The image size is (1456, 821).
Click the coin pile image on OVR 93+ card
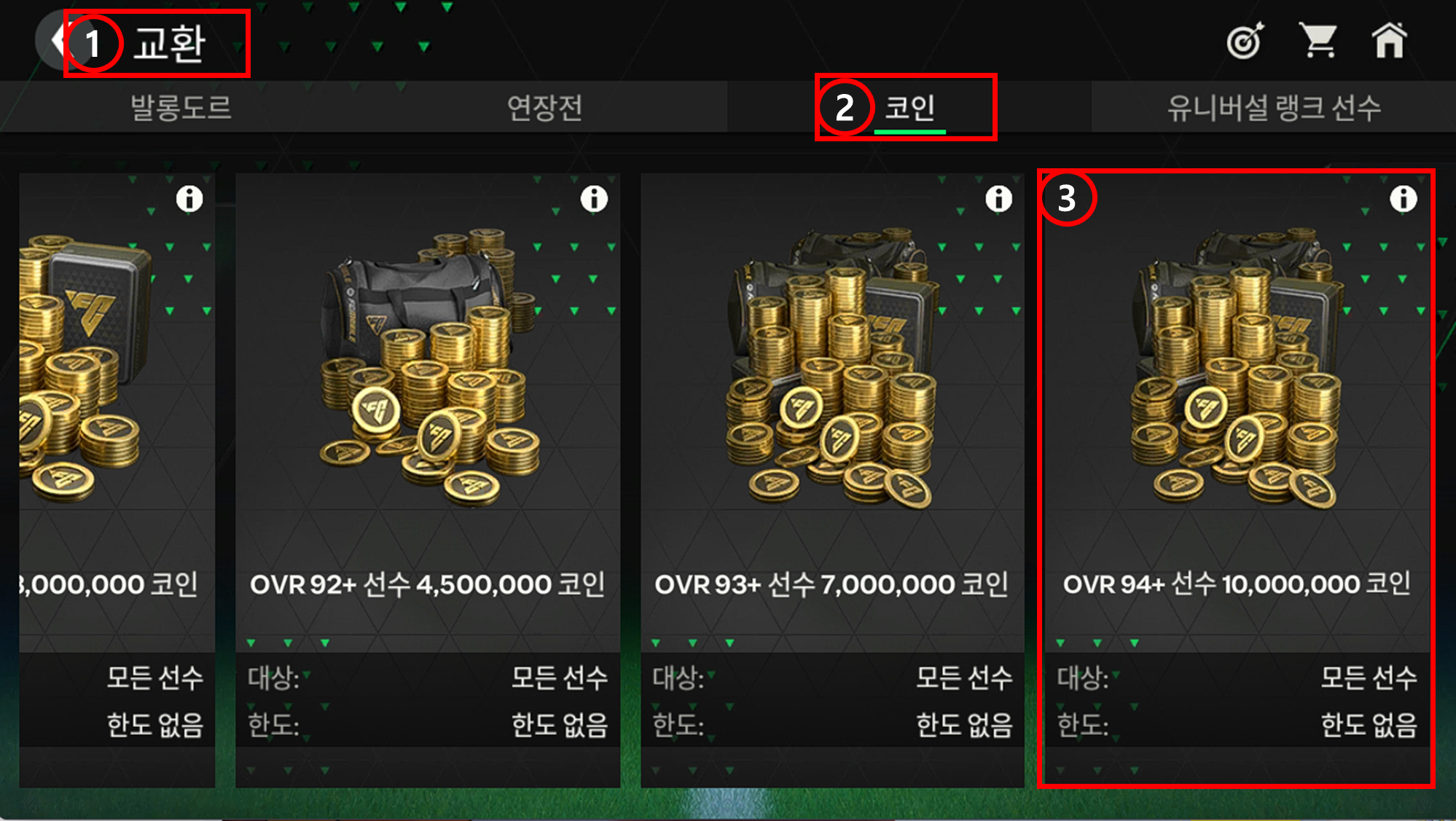pyautogui.click(x=831, y=368)
